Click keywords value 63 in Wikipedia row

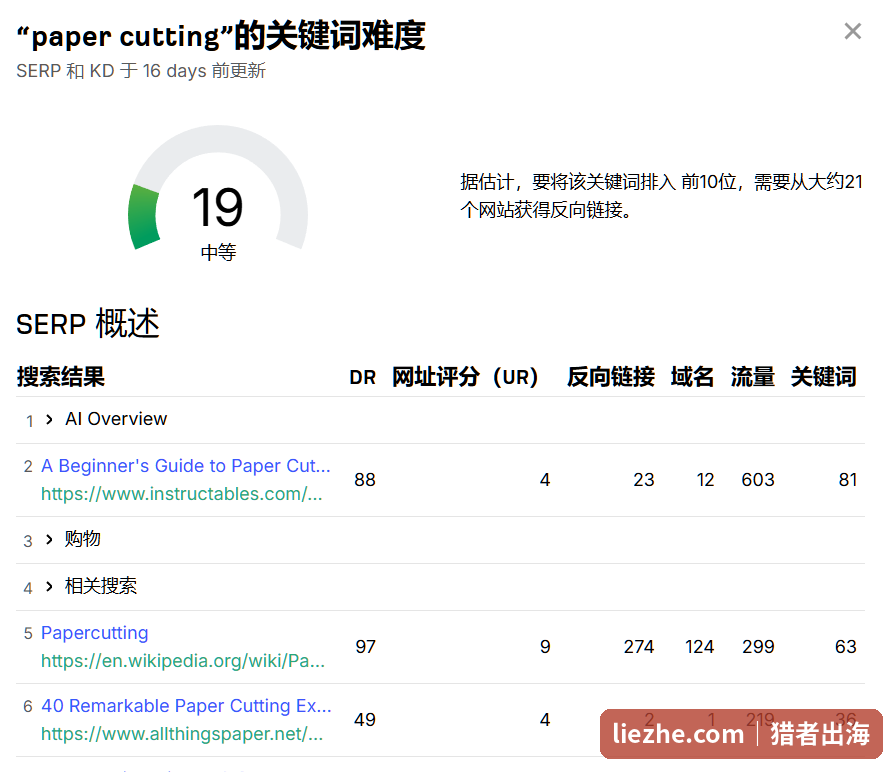coord(846,647)
